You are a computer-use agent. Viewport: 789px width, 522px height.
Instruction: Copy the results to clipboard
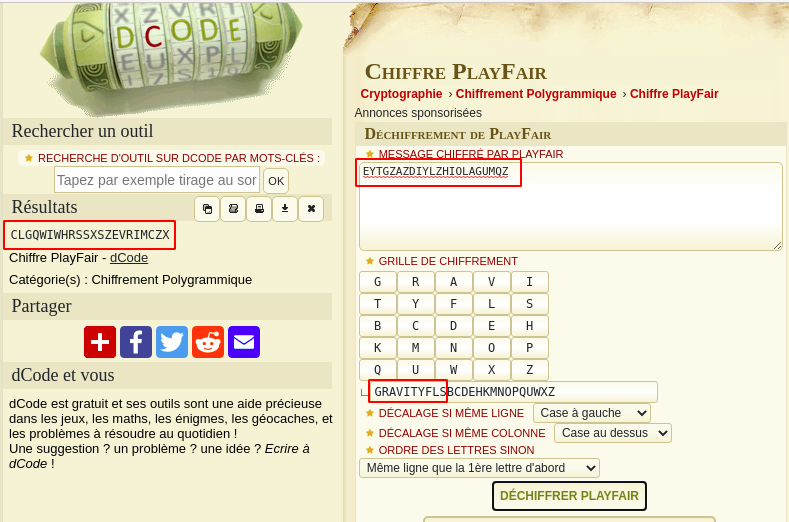[x=207, y=209]
